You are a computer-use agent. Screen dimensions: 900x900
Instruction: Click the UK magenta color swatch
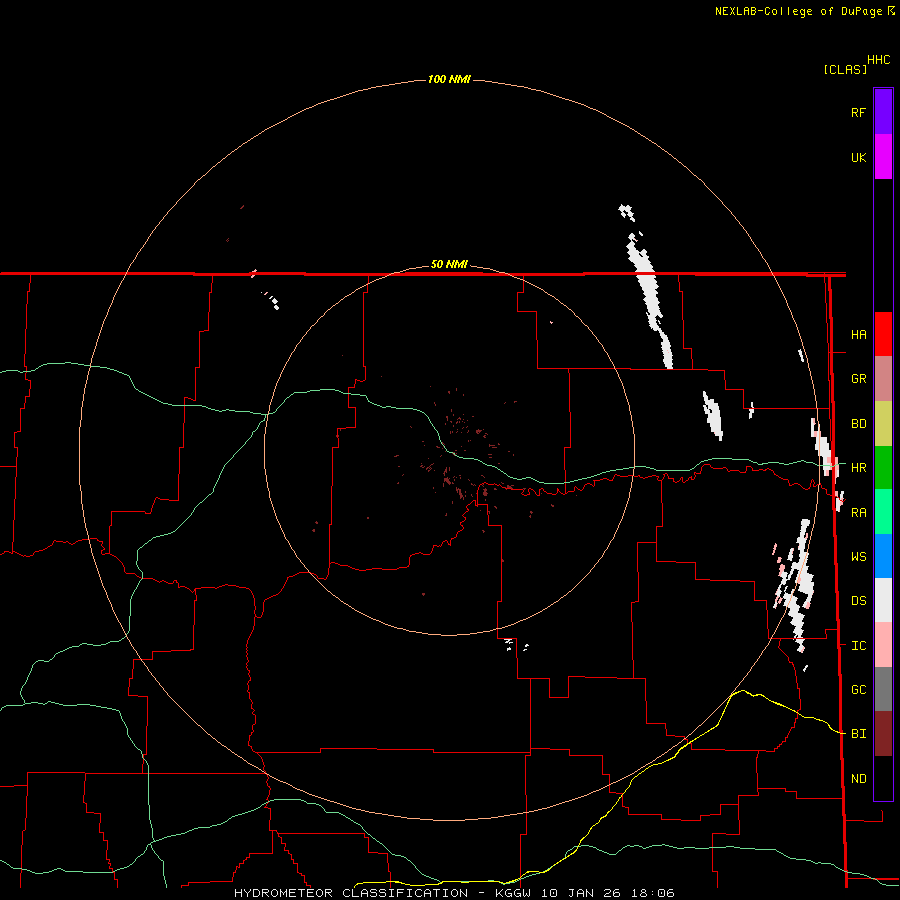[883, 157]
